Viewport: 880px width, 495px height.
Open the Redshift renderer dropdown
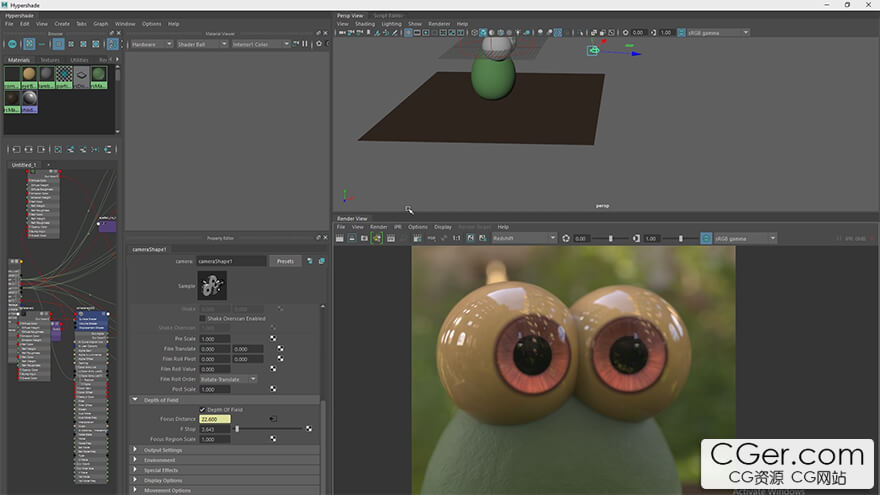[523, 238]
